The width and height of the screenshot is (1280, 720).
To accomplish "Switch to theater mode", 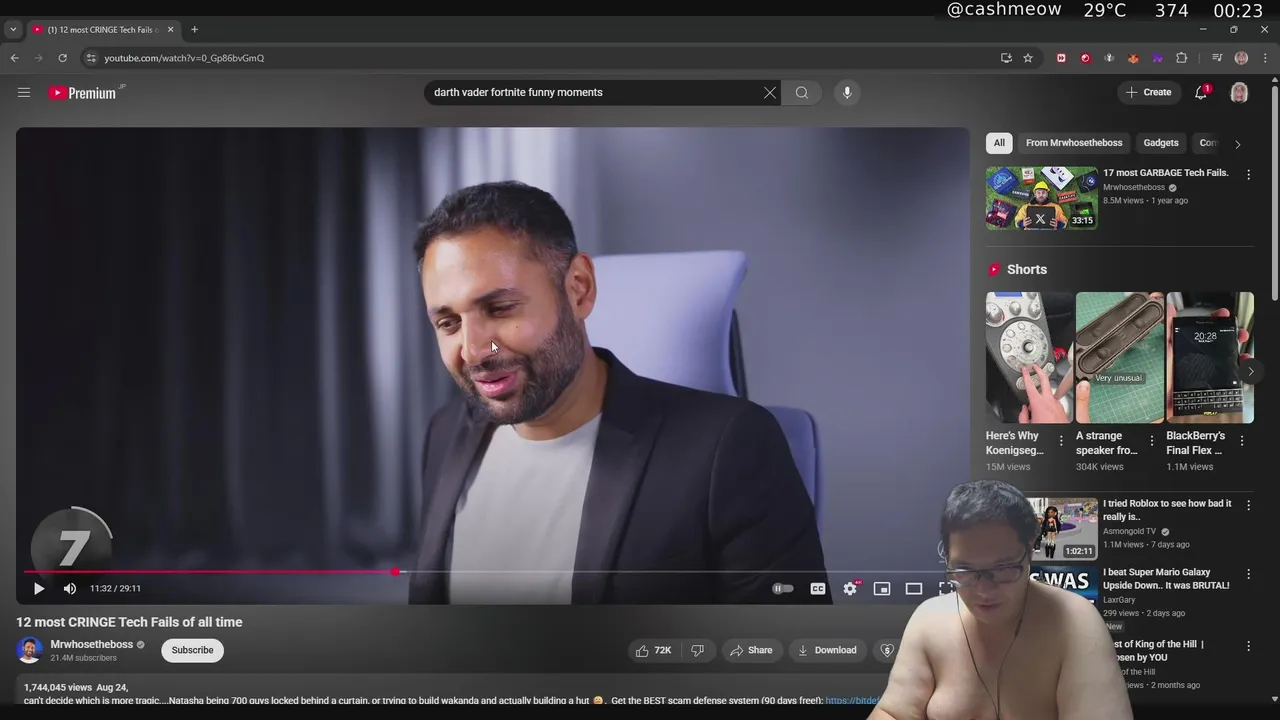I will [x=914, y=589].
